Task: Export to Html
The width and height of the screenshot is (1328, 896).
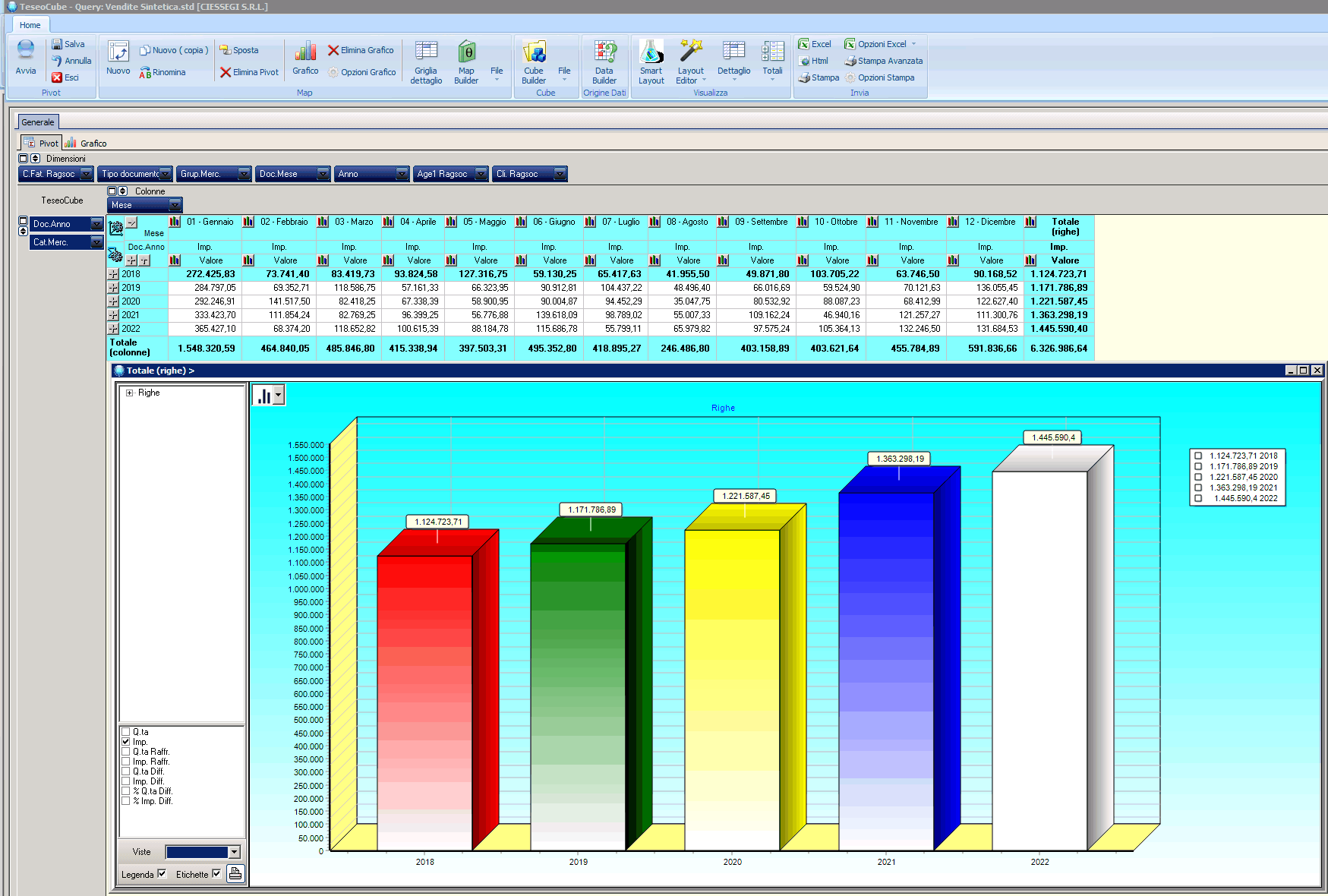Action: [x=813, y=61]
